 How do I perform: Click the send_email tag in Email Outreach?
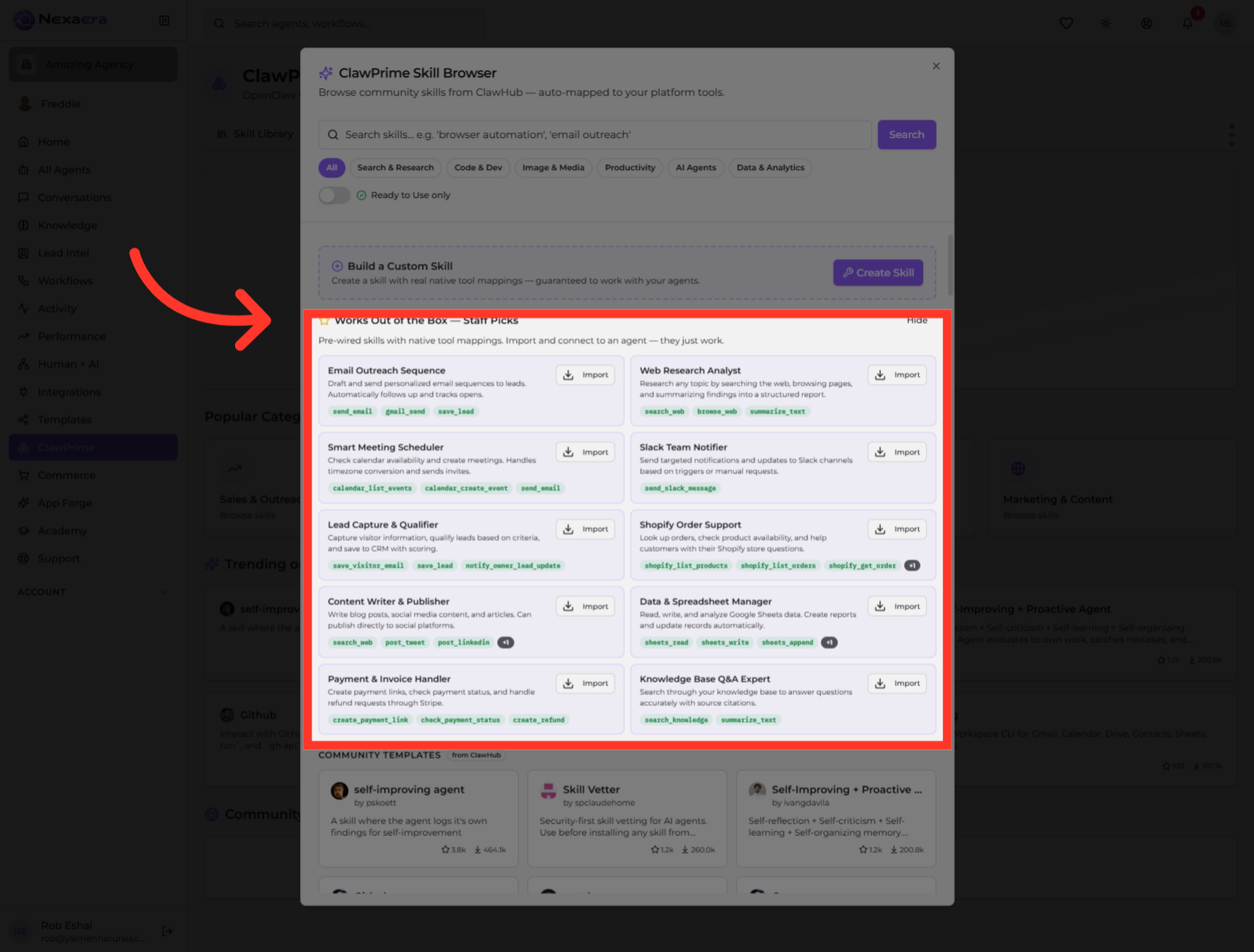[353, 412]
